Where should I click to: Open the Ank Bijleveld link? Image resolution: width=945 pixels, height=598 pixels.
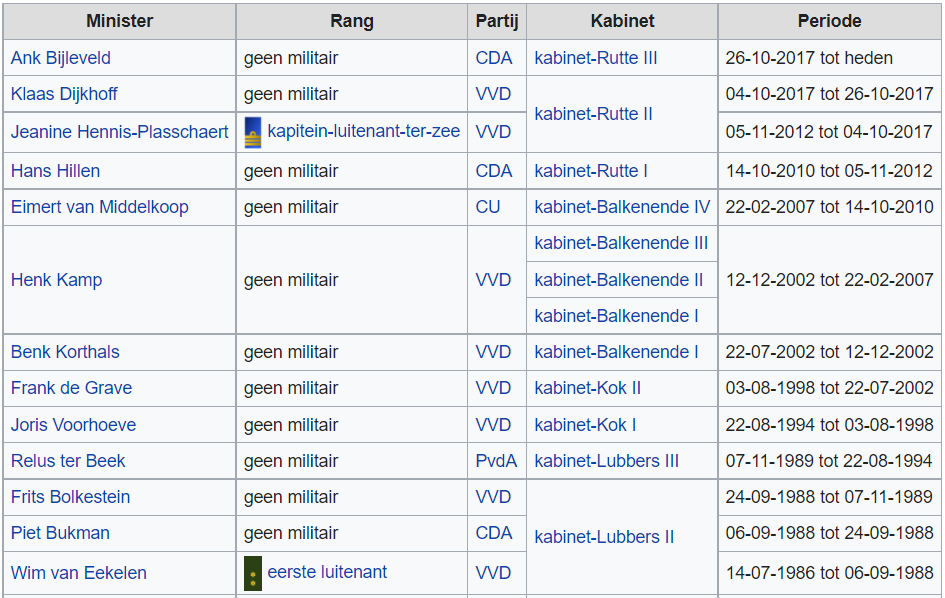60,58
